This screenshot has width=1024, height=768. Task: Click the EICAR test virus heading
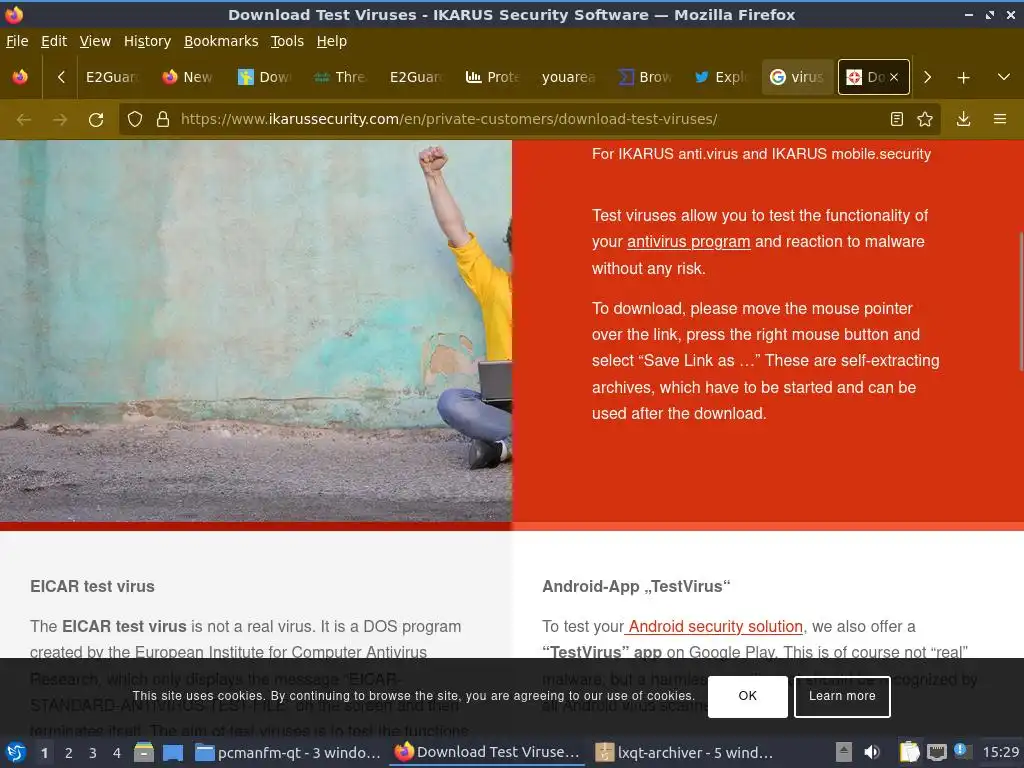[x=92, y=586]
